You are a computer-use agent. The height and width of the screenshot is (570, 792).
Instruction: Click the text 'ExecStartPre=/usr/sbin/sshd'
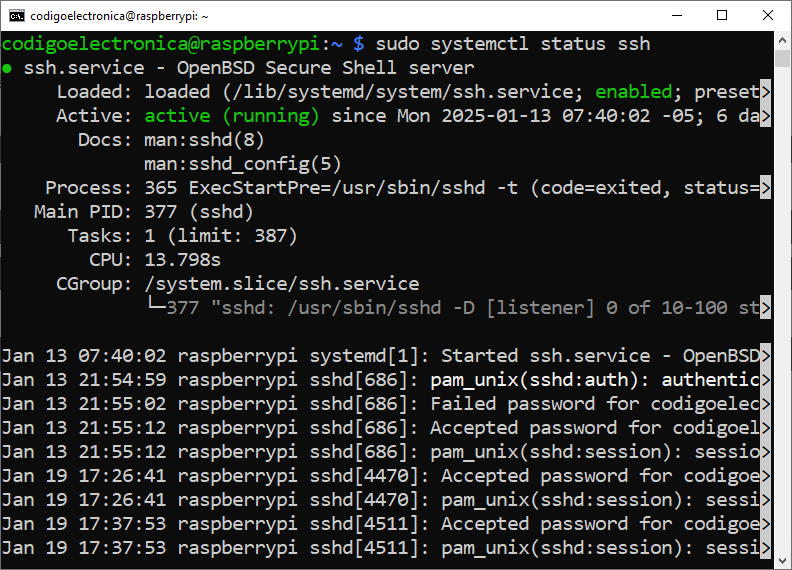337,188
